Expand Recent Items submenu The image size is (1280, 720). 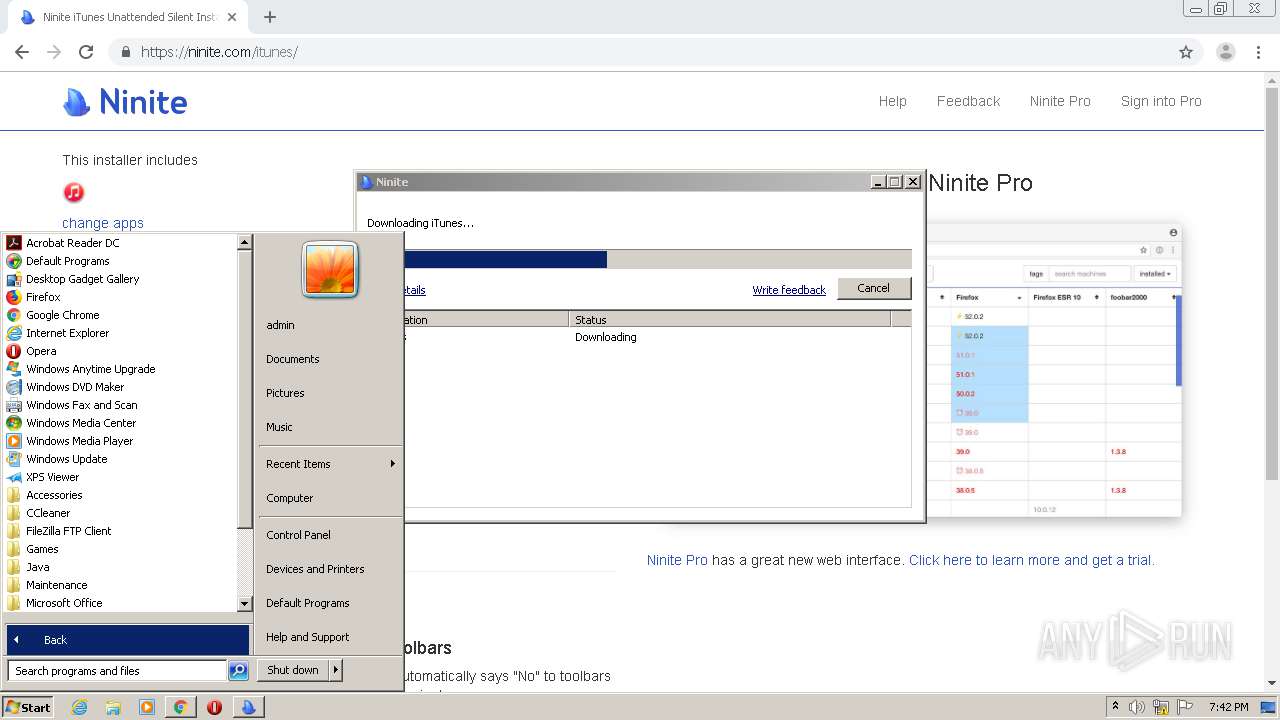click(329, 464)
